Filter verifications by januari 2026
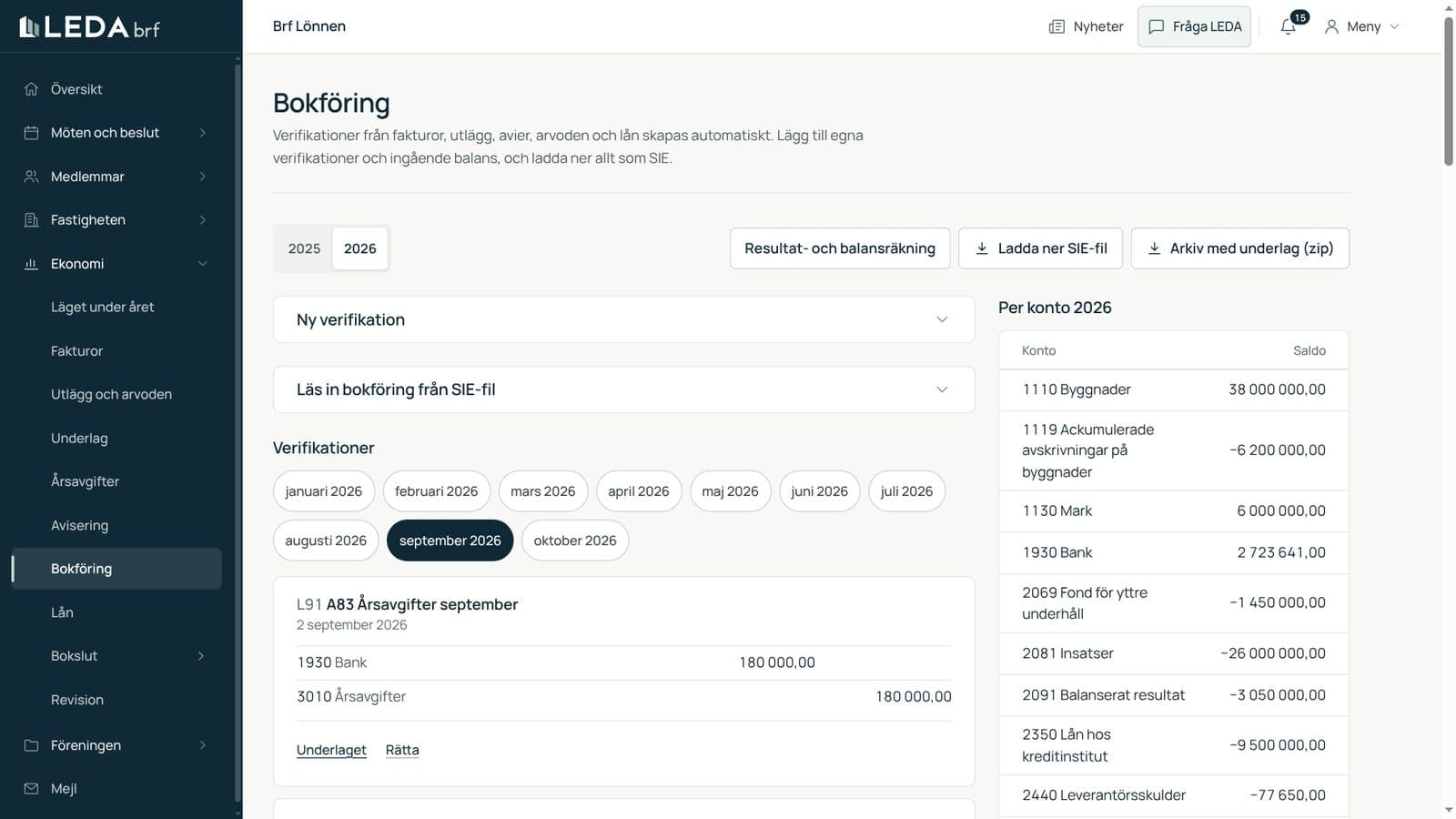Image resolution: width=1456 pixels, height=819 pixels. [x=324, y=491]
